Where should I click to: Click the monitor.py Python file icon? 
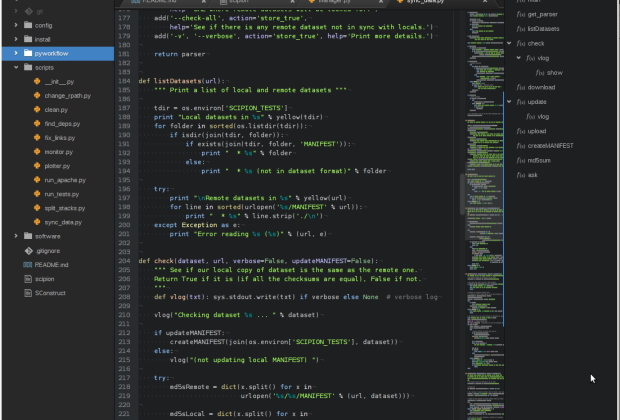point(37,151)
